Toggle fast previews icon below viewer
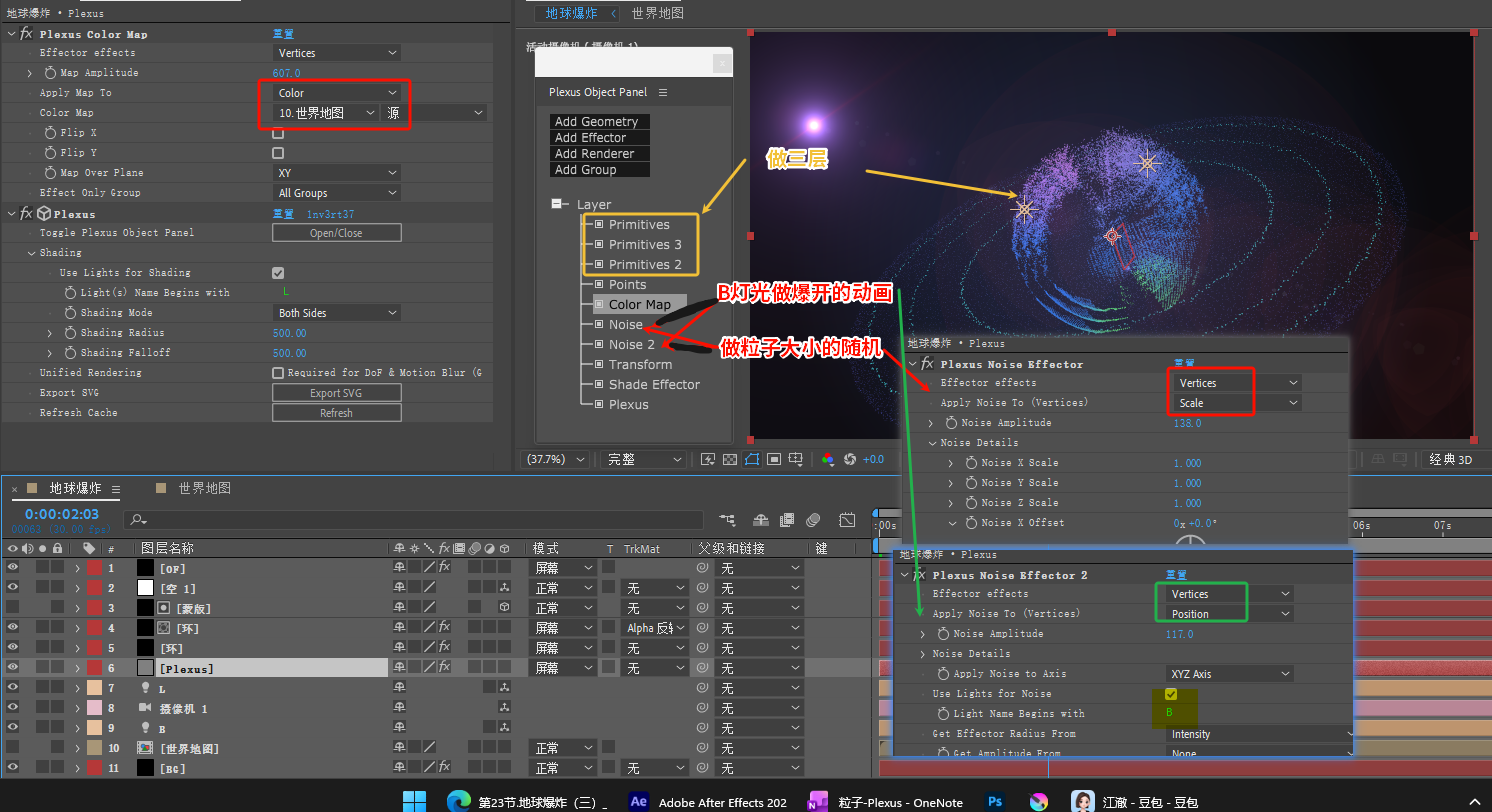The image size is (1492, 812). (708, 459)
